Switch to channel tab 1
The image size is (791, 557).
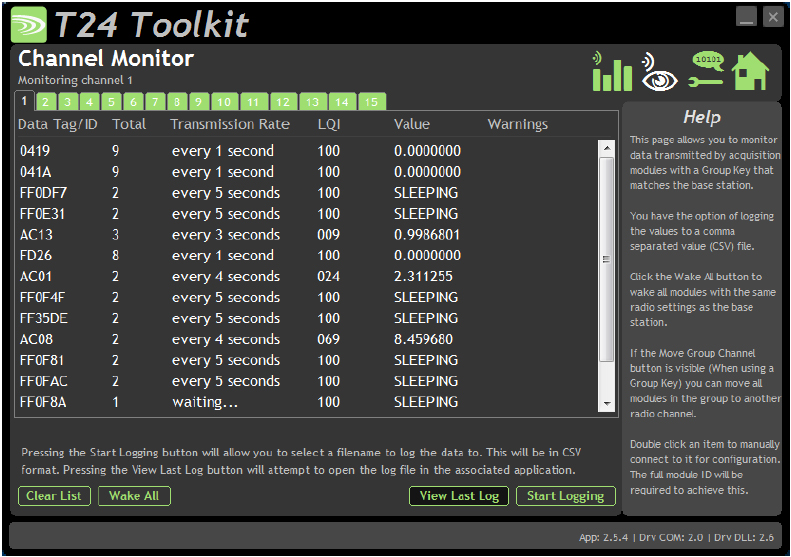(24, 101)
